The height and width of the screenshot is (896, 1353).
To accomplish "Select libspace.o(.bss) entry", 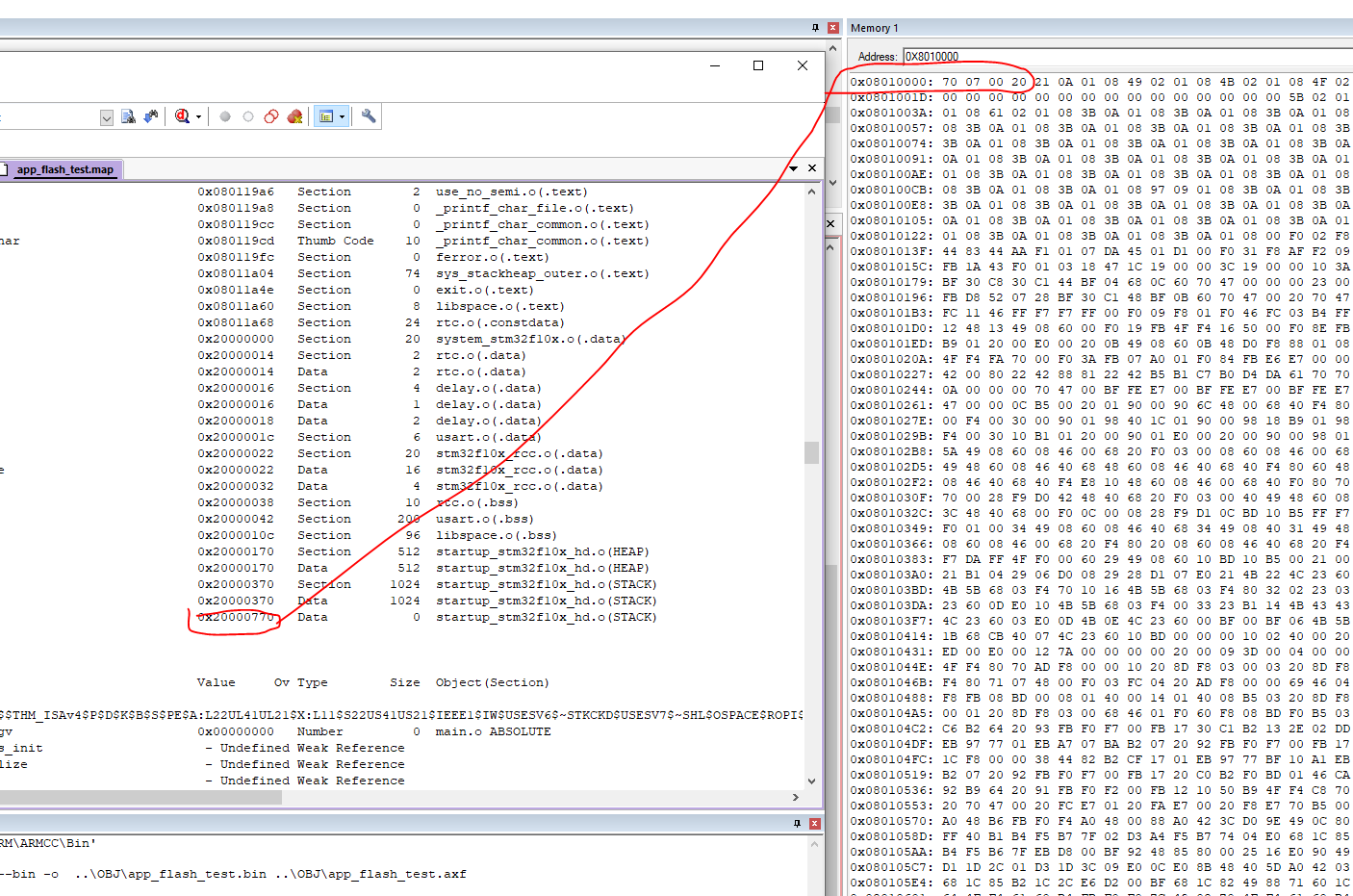I will tap(496, 535).
